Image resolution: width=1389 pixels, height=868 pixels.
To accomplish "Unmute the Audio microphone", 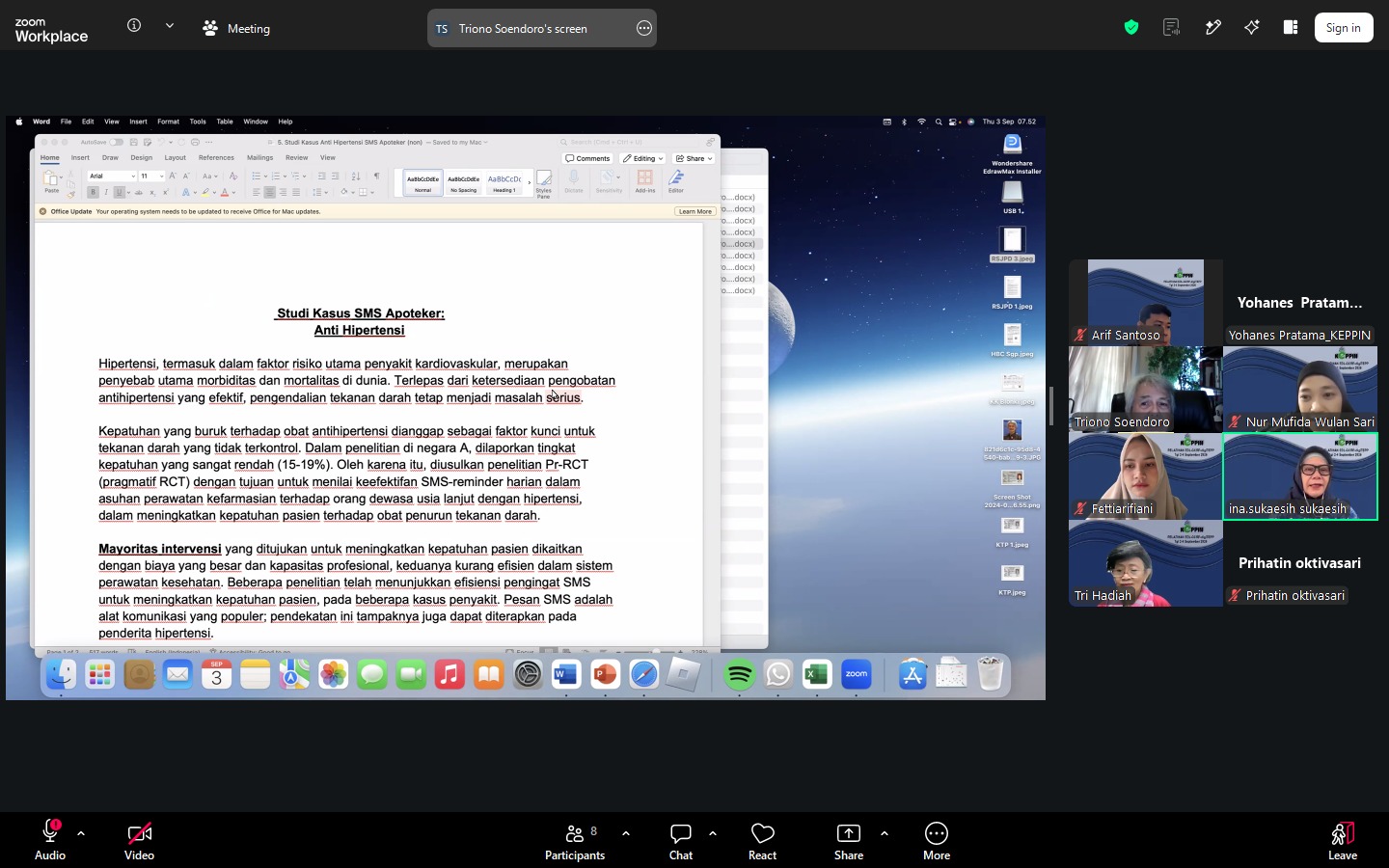I will (x=50, y=841).
